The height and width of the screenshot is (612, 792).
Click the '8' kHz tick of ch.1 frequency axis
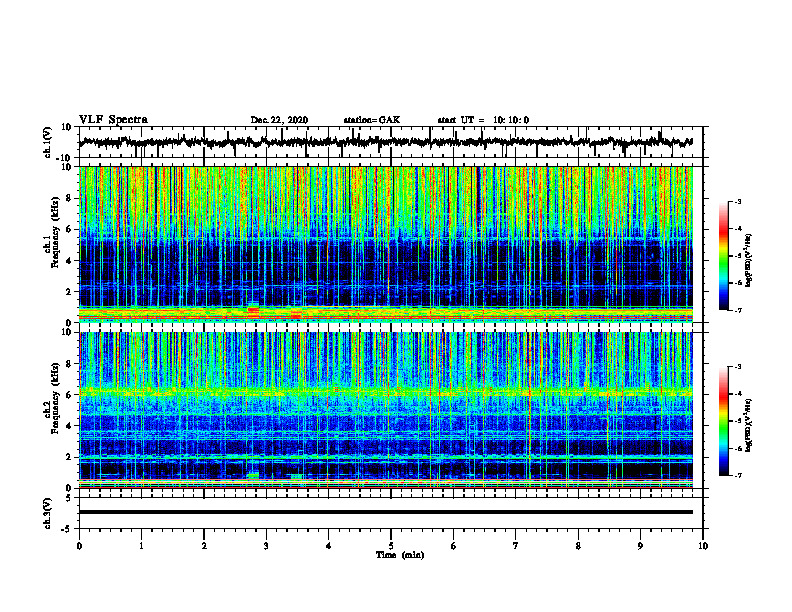click(x=69, y=198)
